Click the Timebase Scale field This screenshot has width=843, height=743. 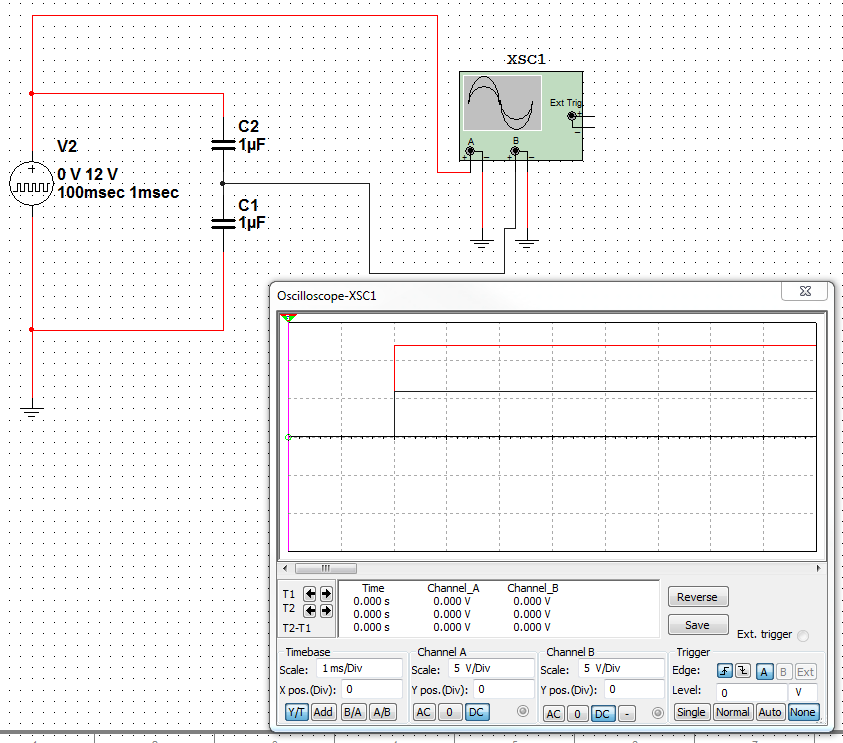(x=358, y=668)
